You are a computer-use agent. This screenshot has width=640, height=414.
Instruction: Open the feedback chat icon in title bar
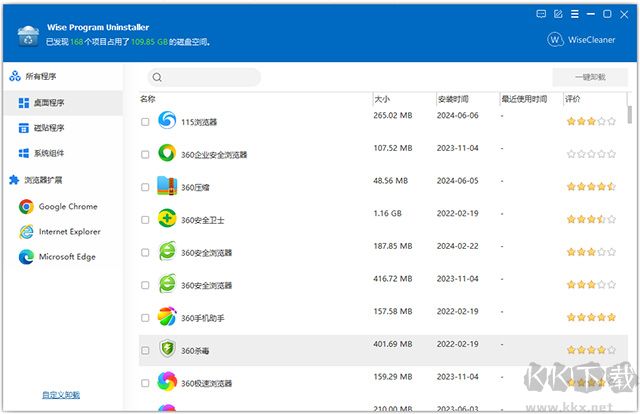pos(541,14)
